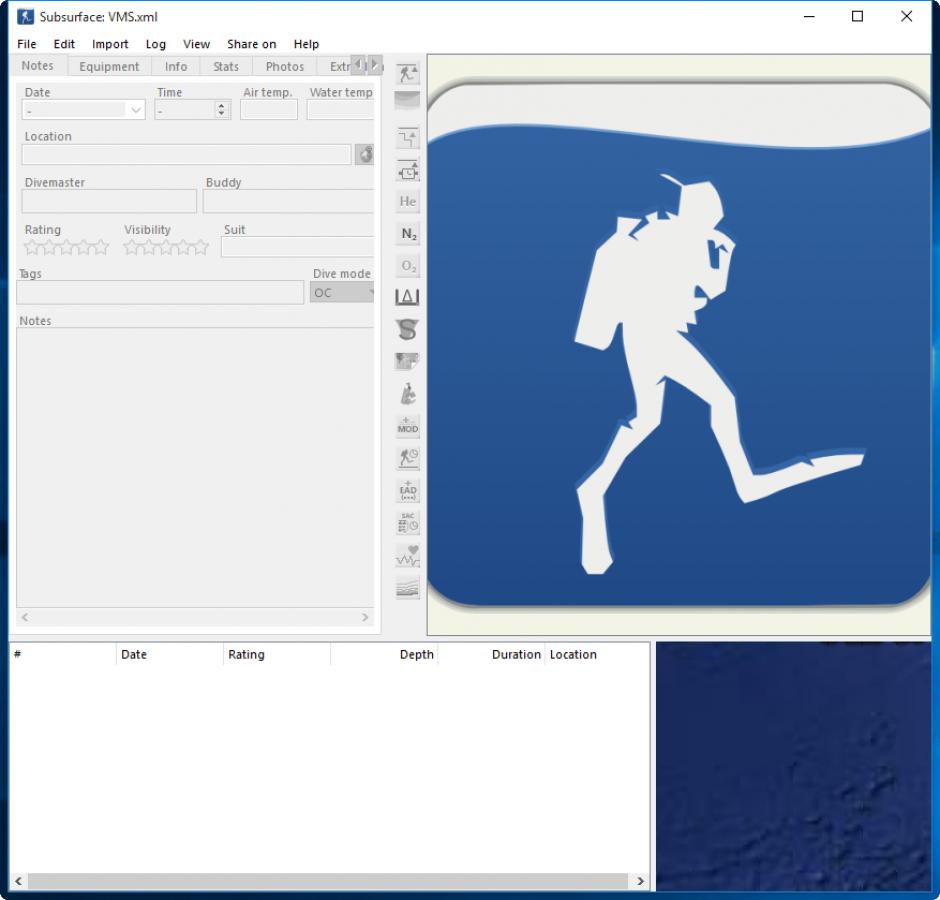Click the Tags input field
The image size is (940, 900).
point(160,293)
